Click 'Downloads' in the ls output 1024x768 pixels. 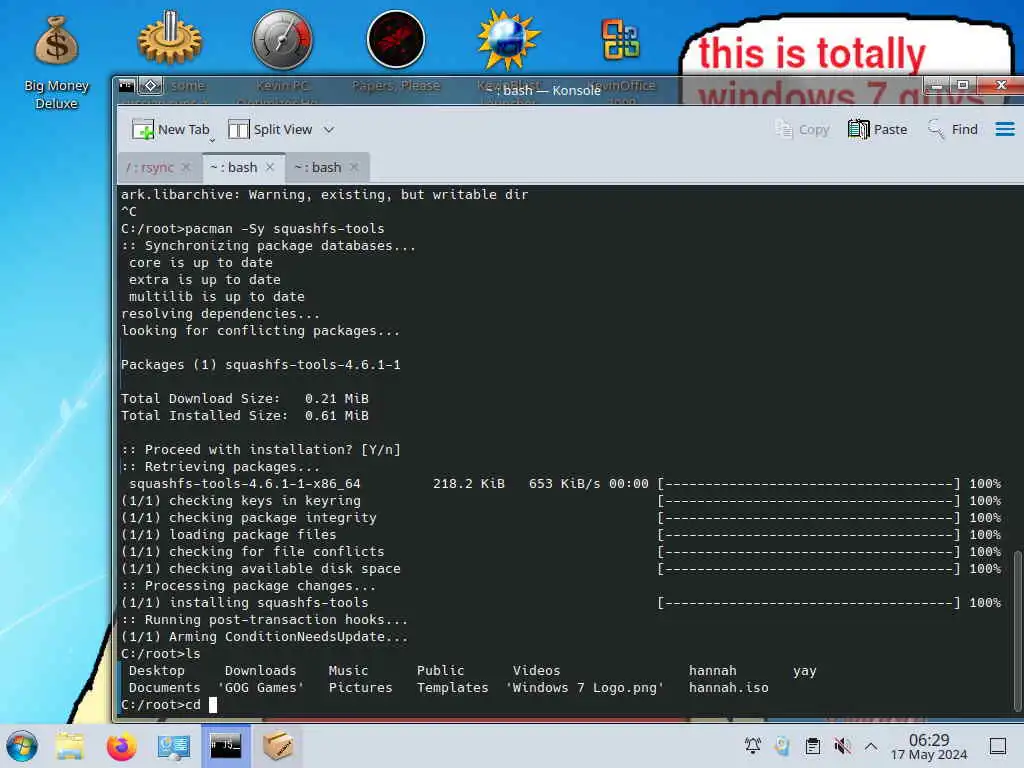pyautogui.click(x=260, y=671)
